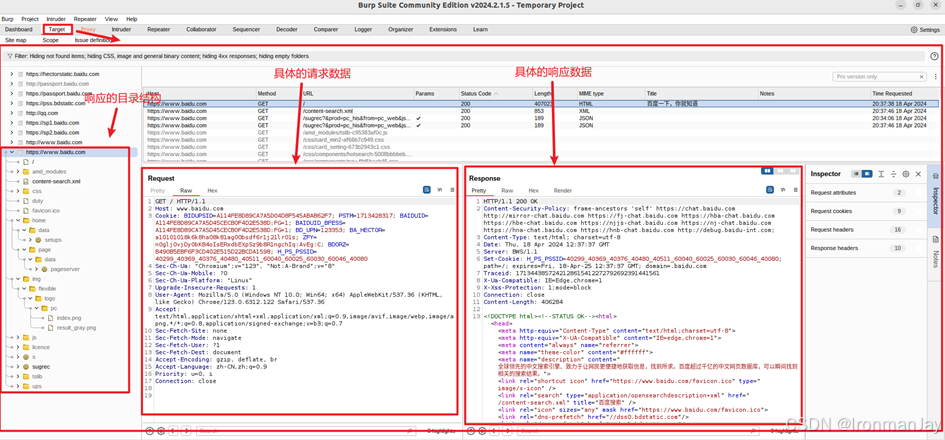Expand http://qq.com tree node

coord(12,113)
